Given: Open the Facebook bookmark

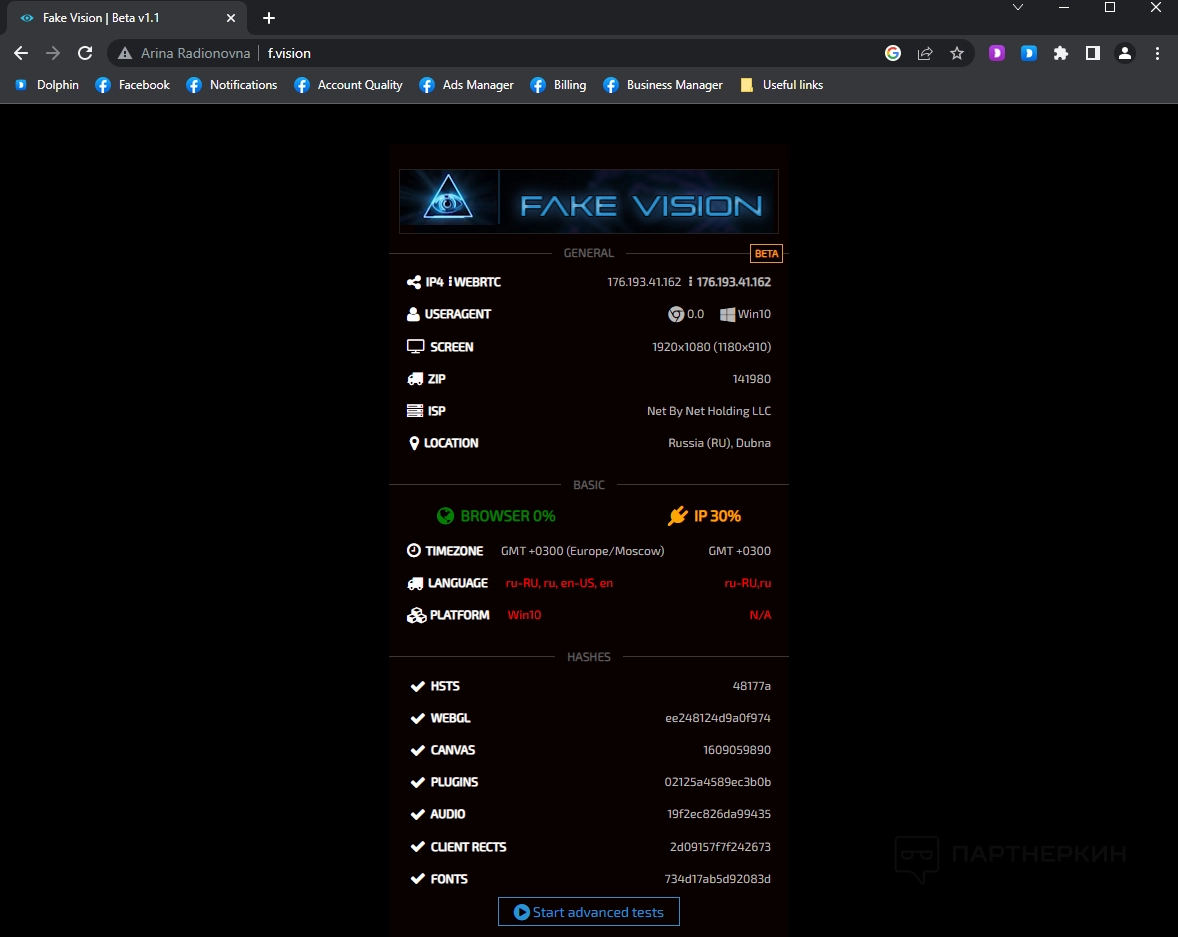Looking at the screenshot, I should (x=133, y=85).
